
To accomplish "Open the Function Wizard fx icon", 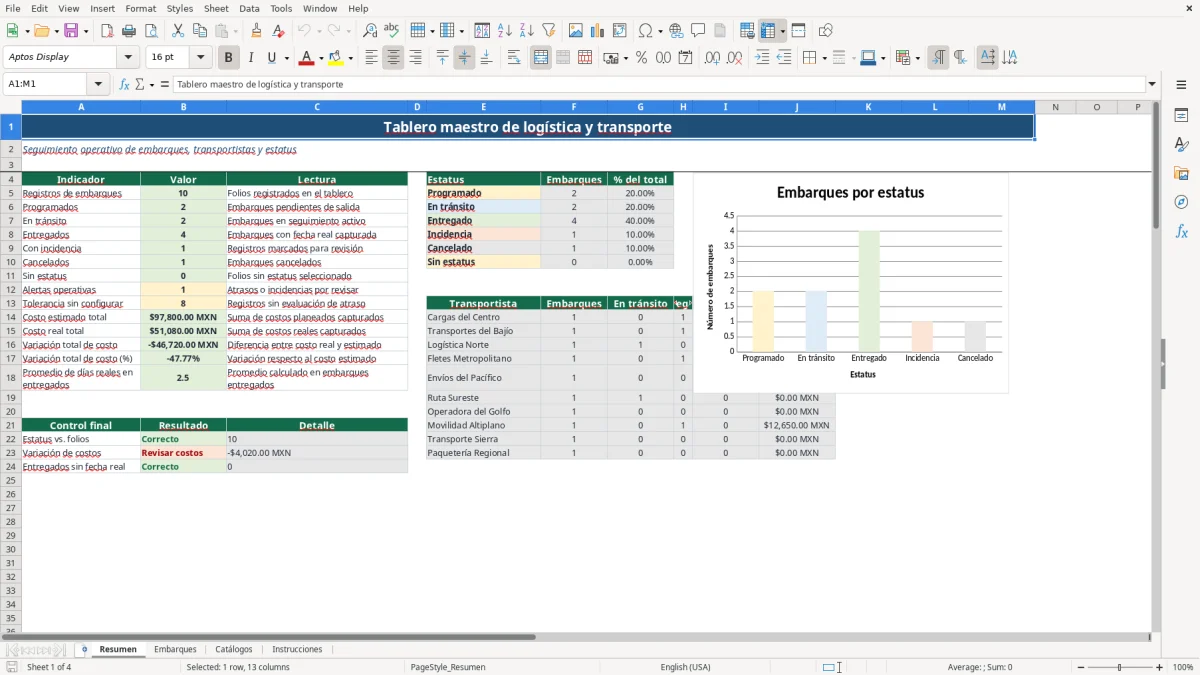I will (125, 84).
